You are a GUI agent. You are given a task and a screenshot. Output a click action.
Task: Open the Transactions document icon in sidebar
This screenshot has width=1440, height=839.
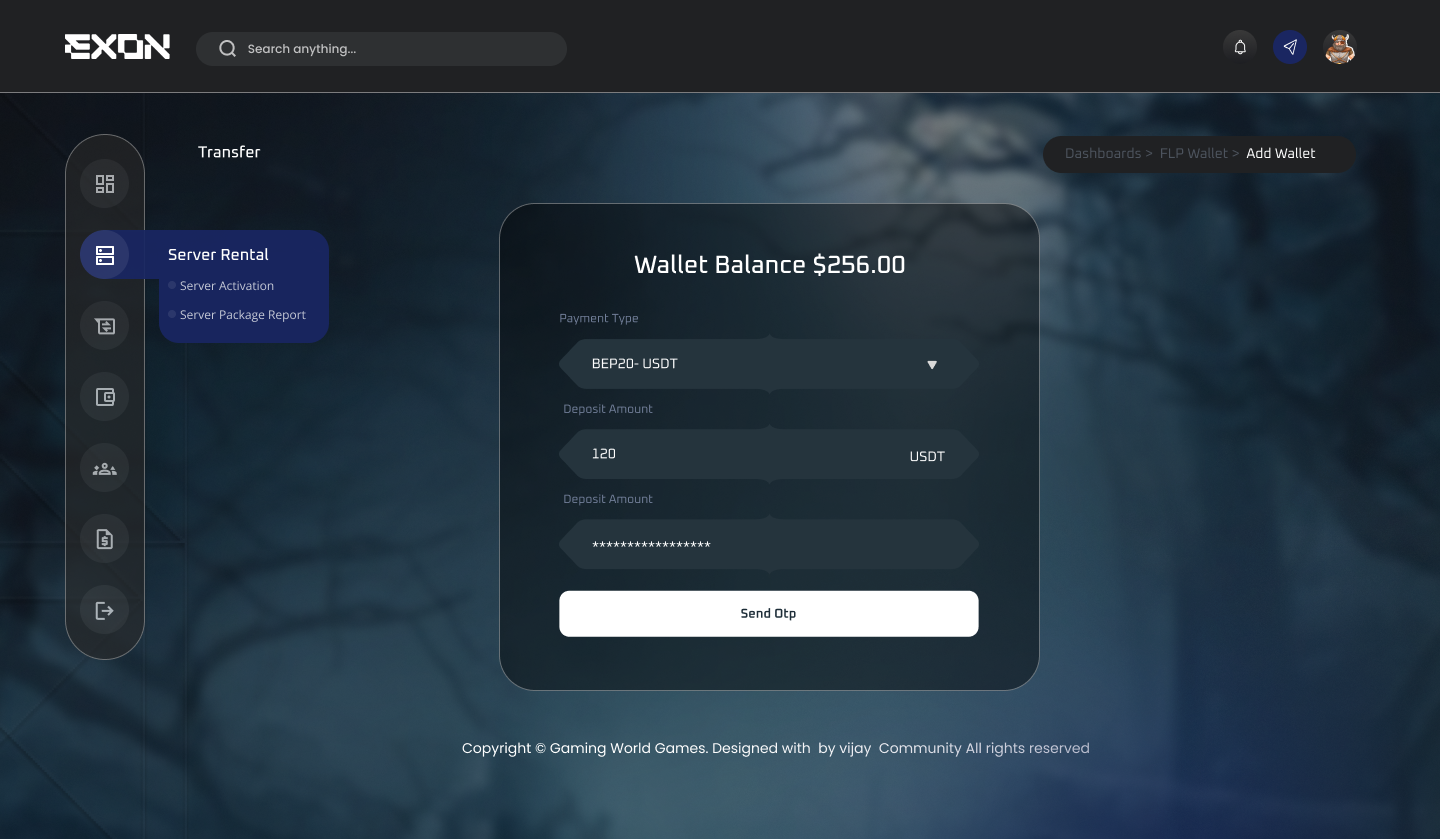(104, 538)
